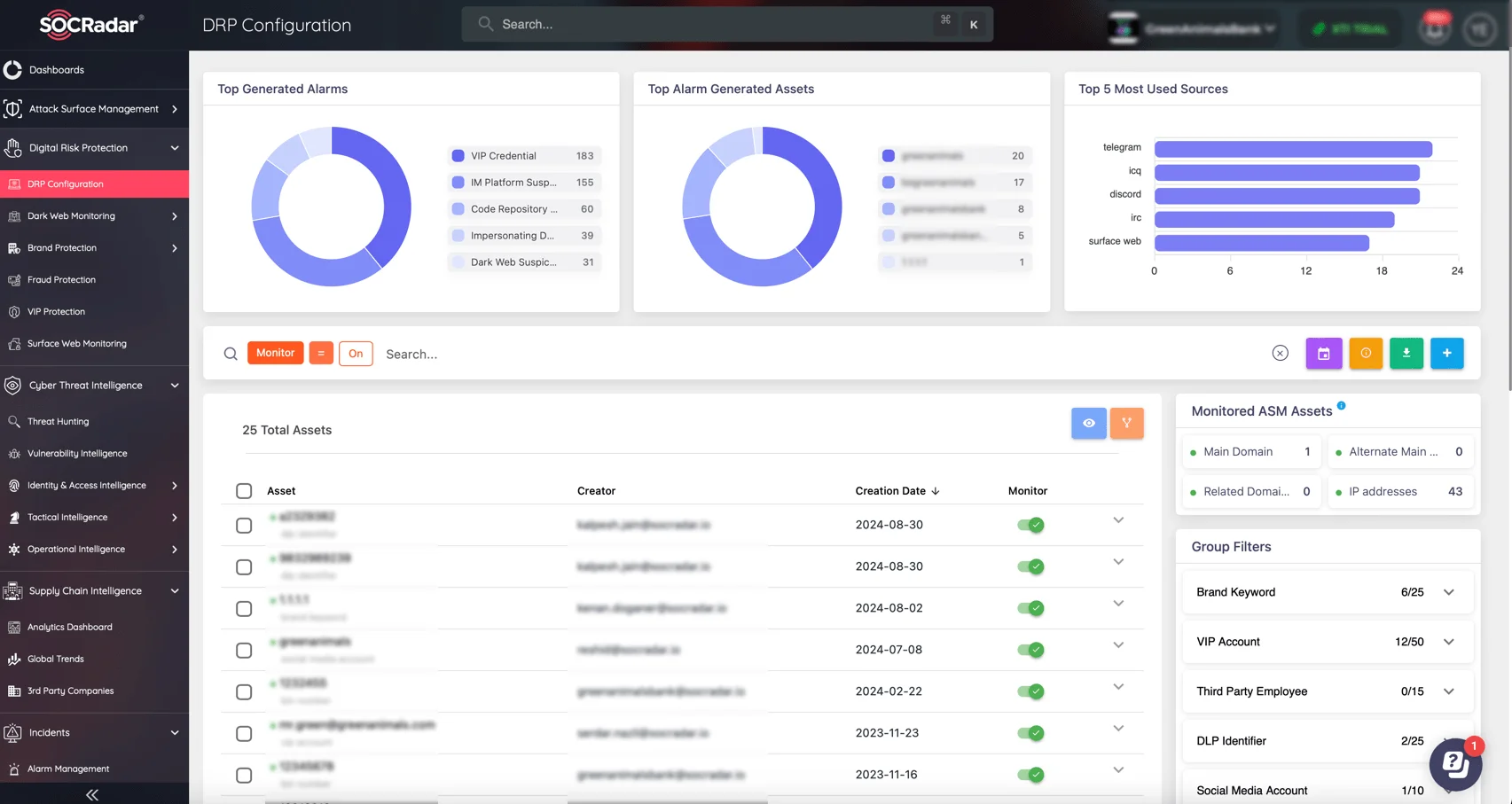Click the SOCRadar logo

[x=91, y=24]
